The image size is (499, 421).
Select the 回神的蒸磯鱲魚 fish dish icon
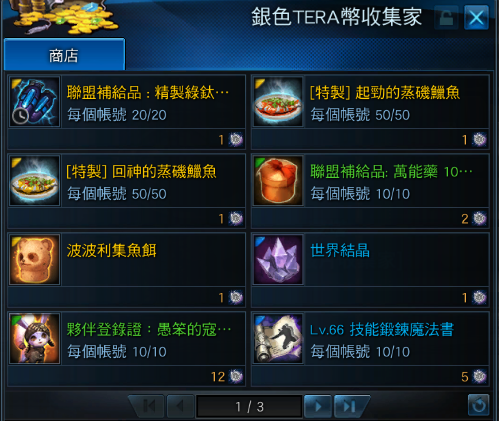pos(35,181)
